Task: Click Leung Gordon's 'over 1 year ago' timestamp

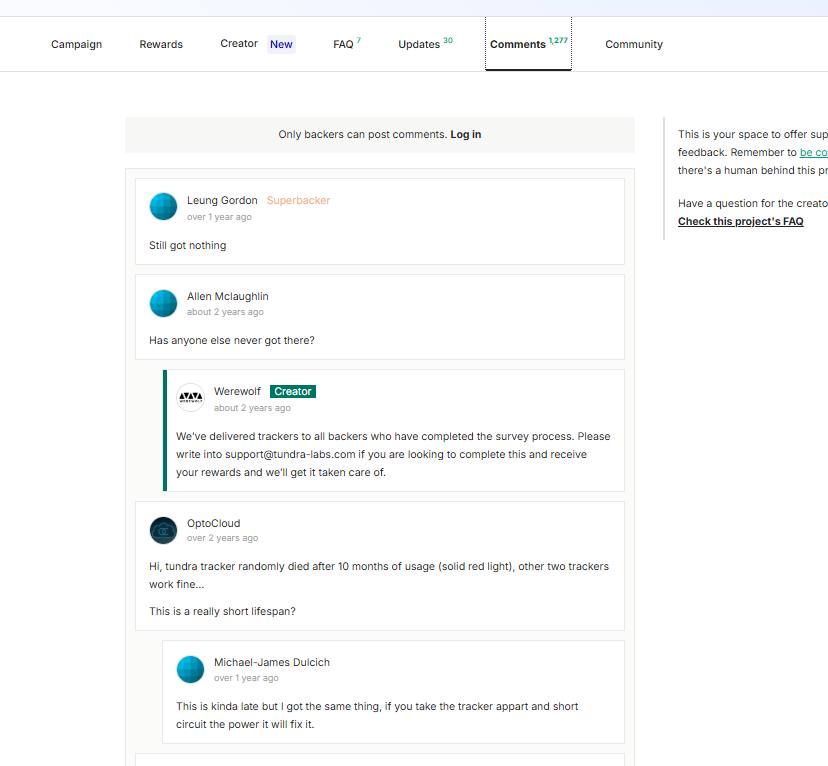Action: pos(219,217)
